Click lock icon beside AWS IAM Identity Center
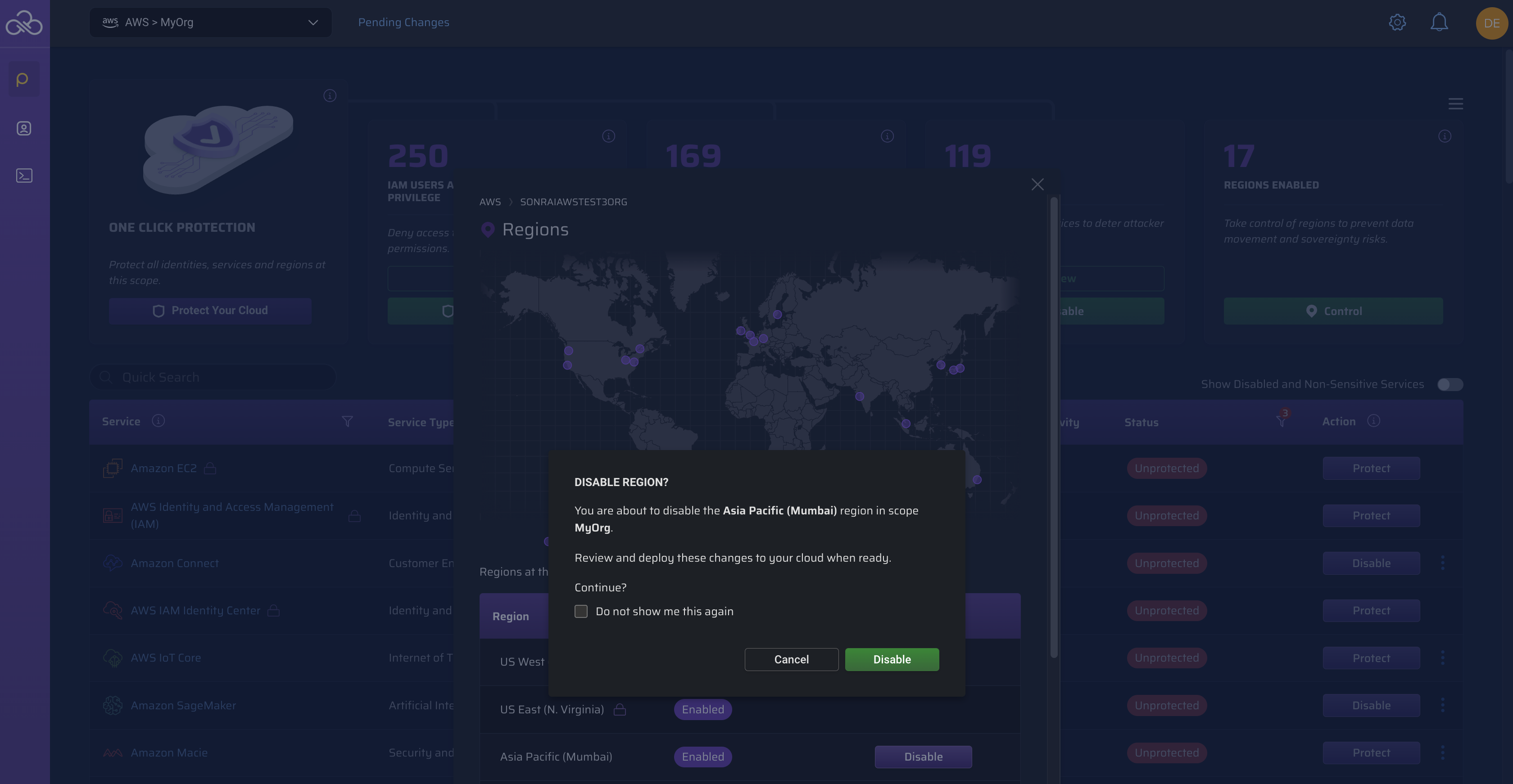The width and height of the screenshot is (1513, 784). point(274,610)
